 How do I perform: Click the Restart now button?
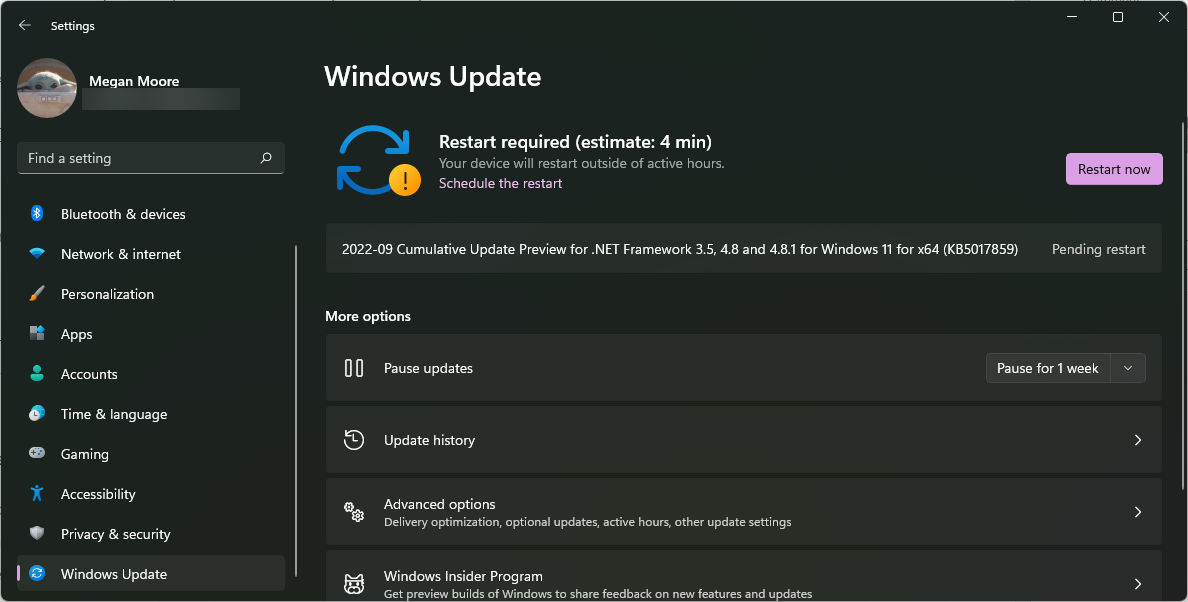1114,169
